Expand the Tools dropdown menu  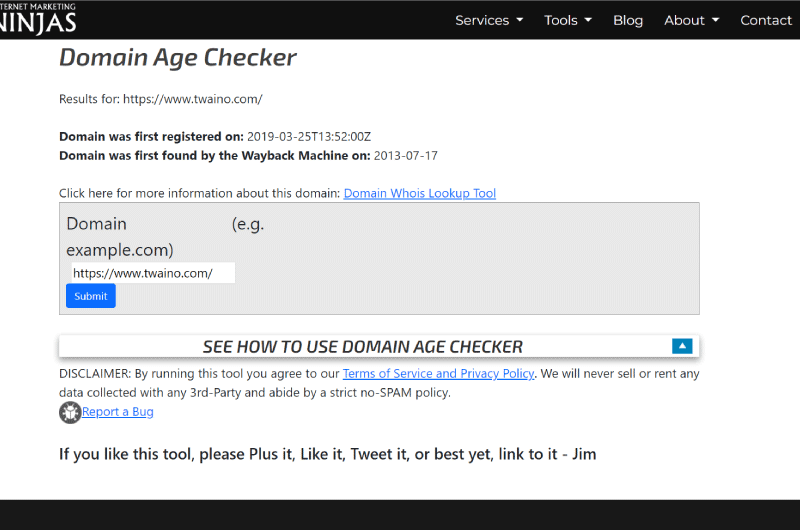coord(568,20)
